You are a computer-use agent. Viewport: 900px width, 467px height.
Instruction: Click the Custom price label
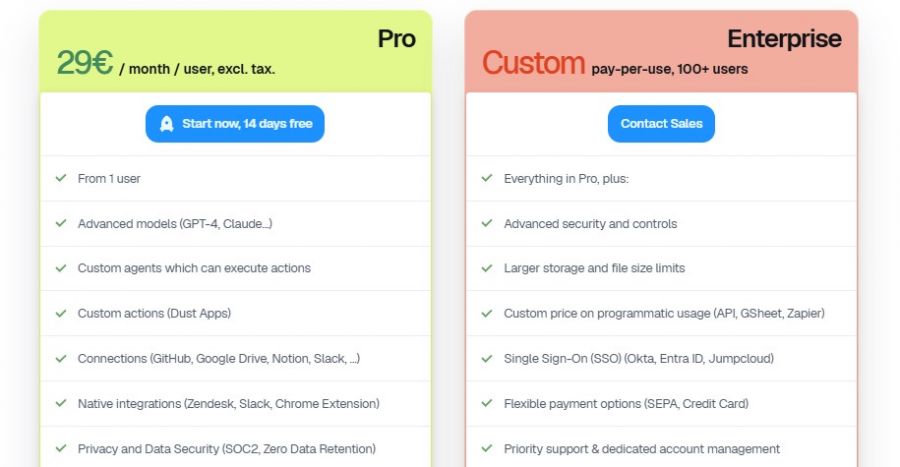(x=533, y=63)
